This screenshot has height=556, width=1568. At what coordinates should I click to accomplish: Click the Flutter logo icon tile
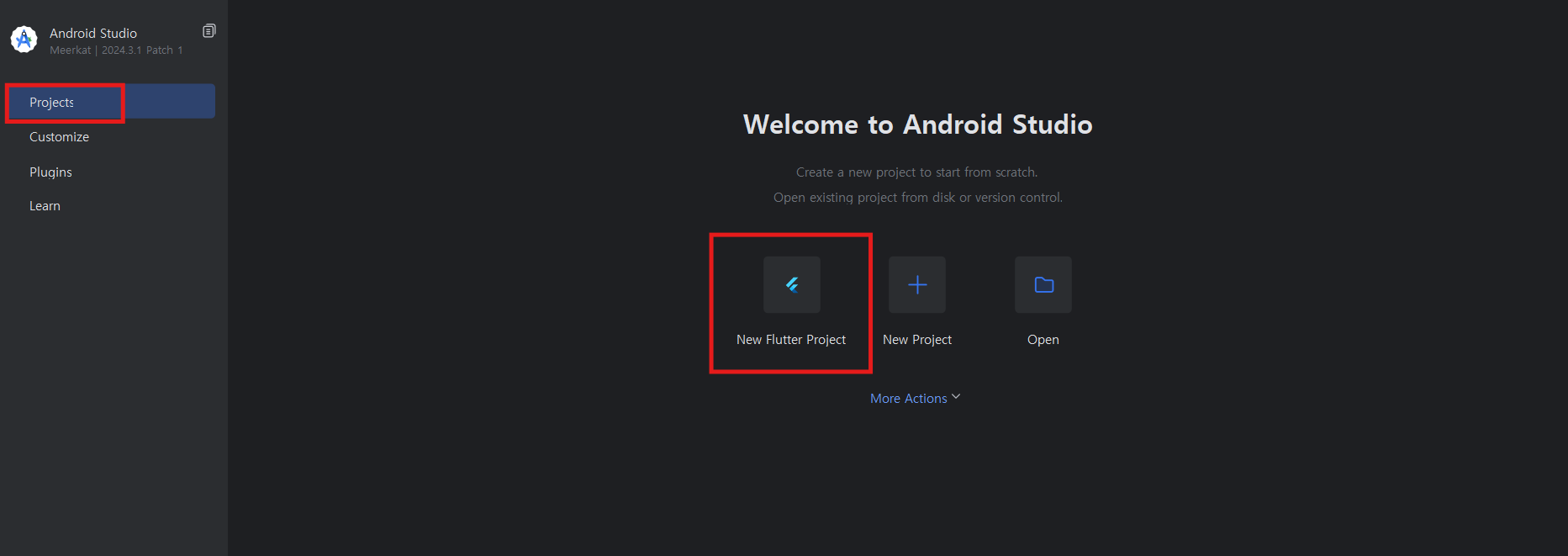point(791,285)
